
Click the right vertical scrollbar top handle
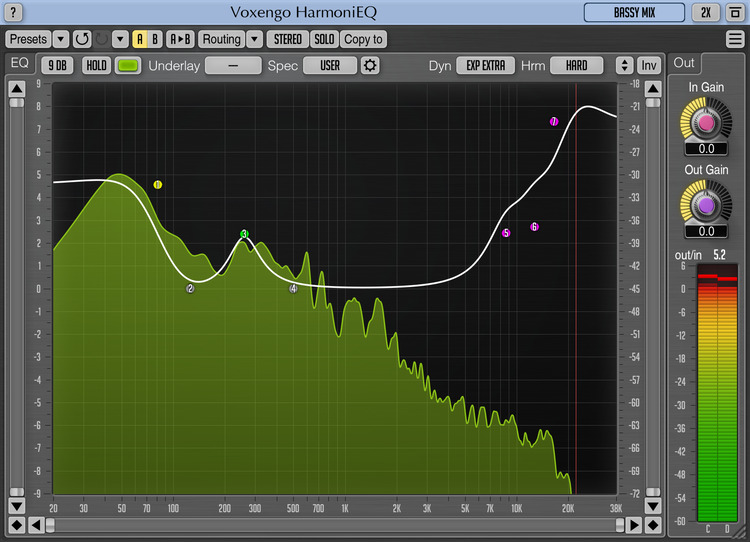pyautogui.click(x=653, y=103)
